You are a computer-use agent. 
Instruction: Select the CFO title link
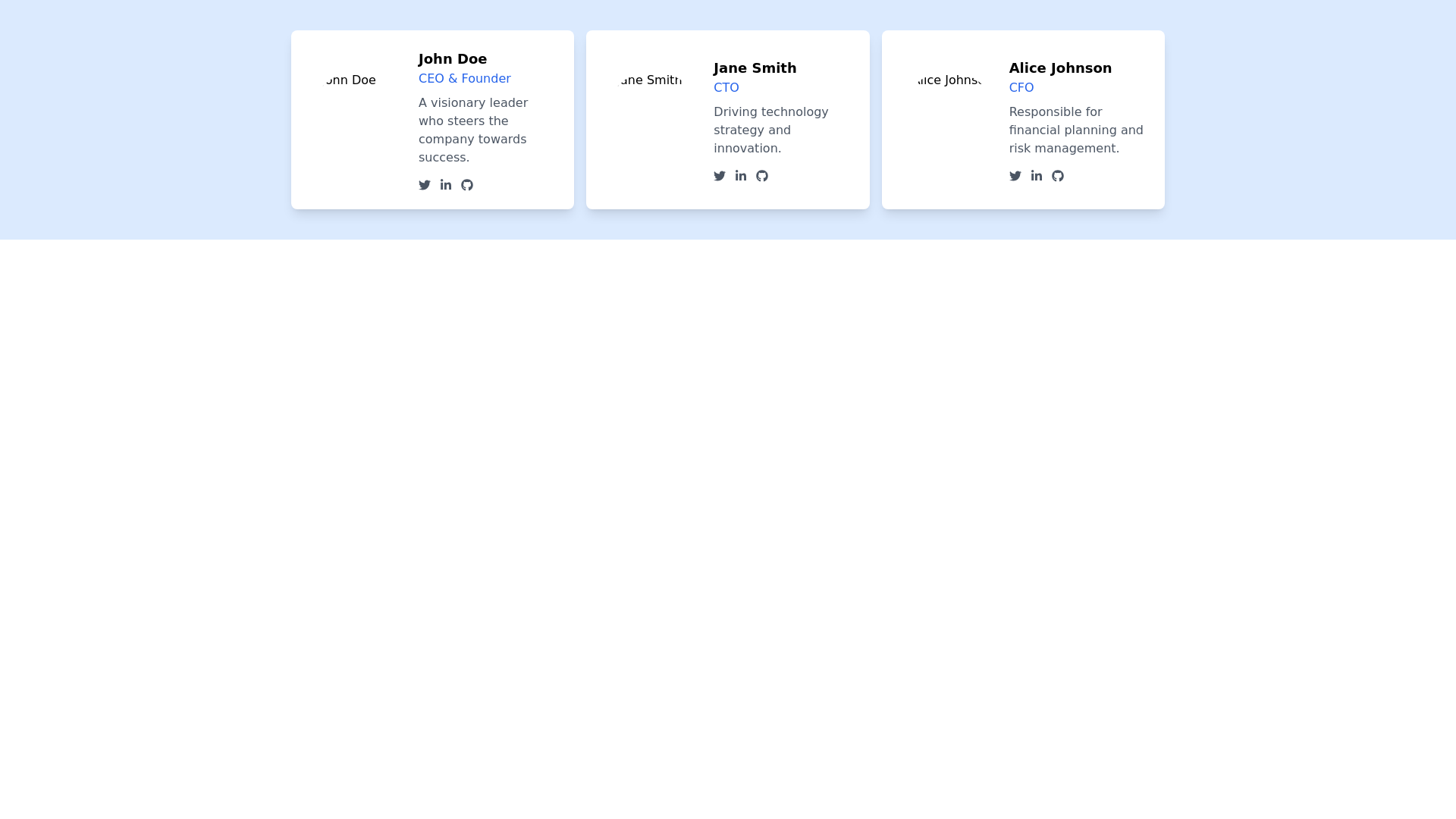point(1021,88)
